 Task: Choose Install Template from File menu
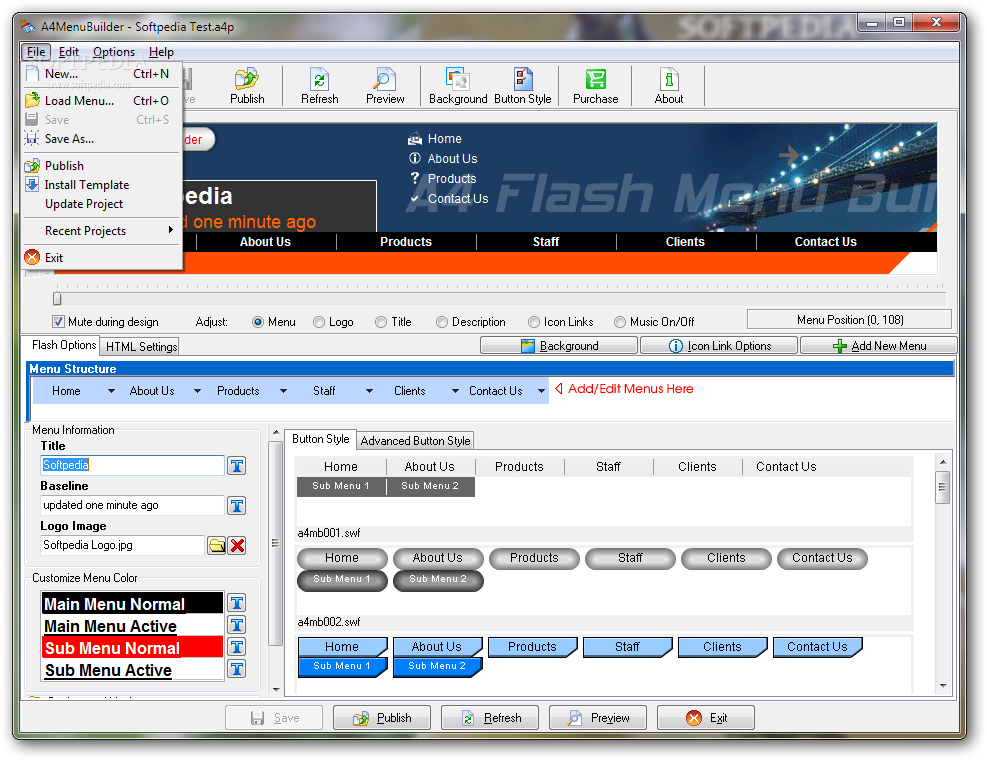tap(103, 184)
